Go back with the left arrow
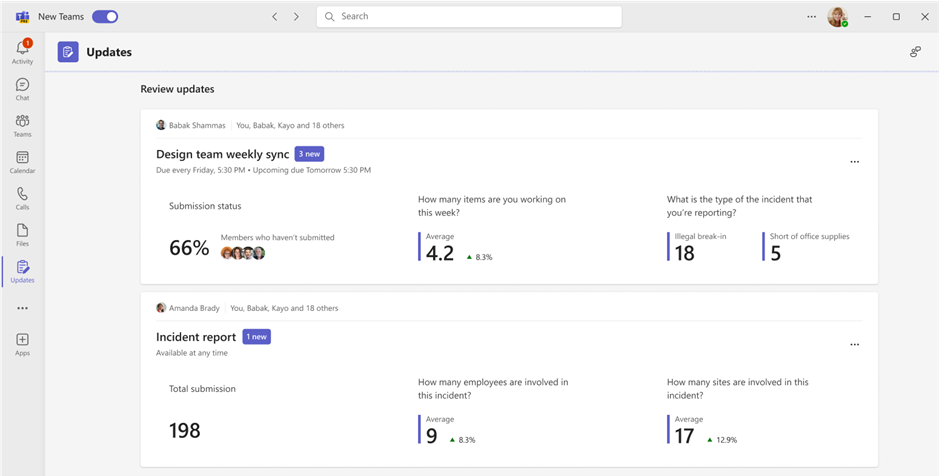The image size is (939, 476). point(274,17)
